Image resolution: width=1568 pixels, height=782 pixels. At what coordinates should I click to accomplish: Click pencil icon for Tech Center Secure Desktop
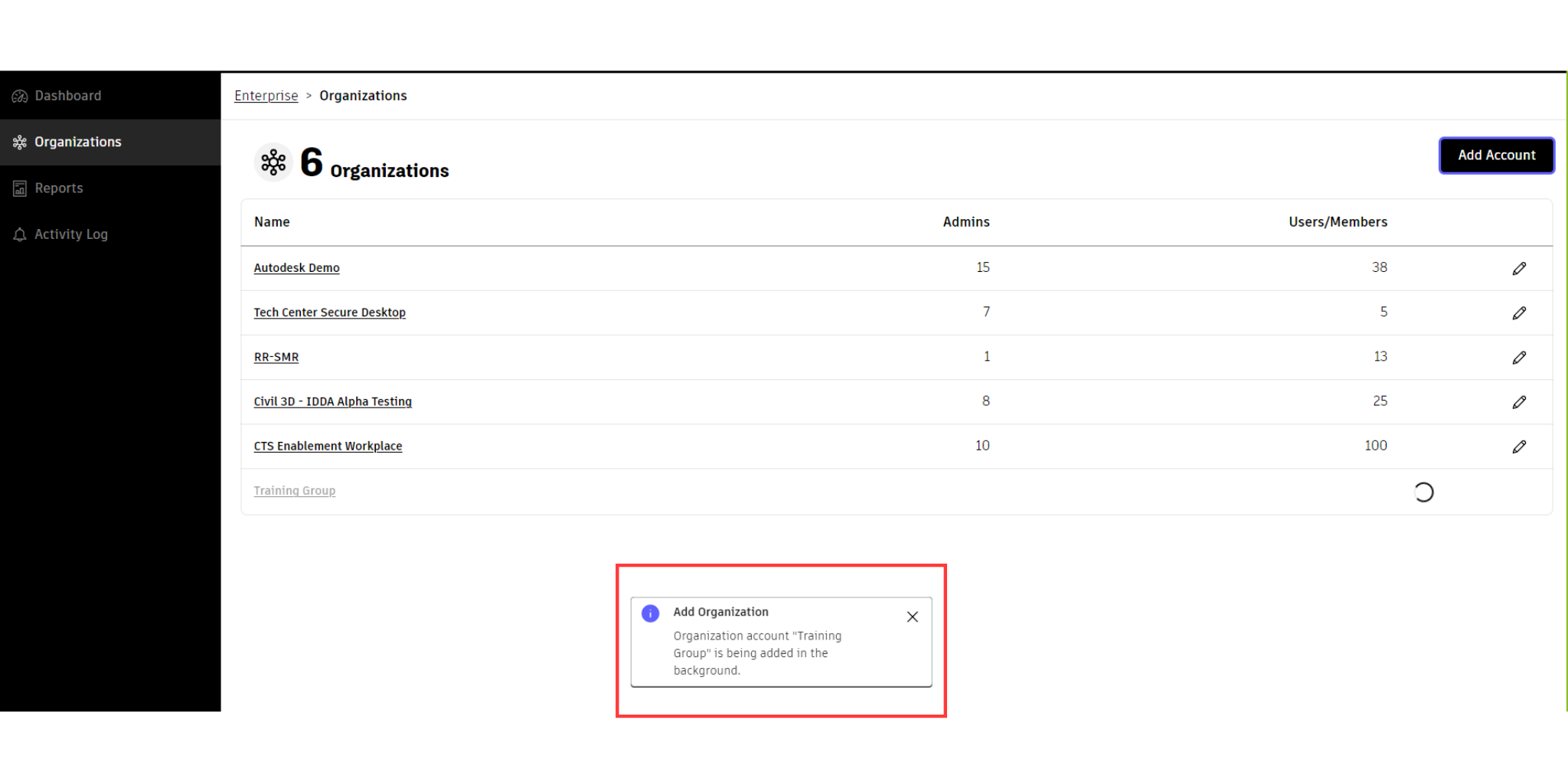point(1519,312)
